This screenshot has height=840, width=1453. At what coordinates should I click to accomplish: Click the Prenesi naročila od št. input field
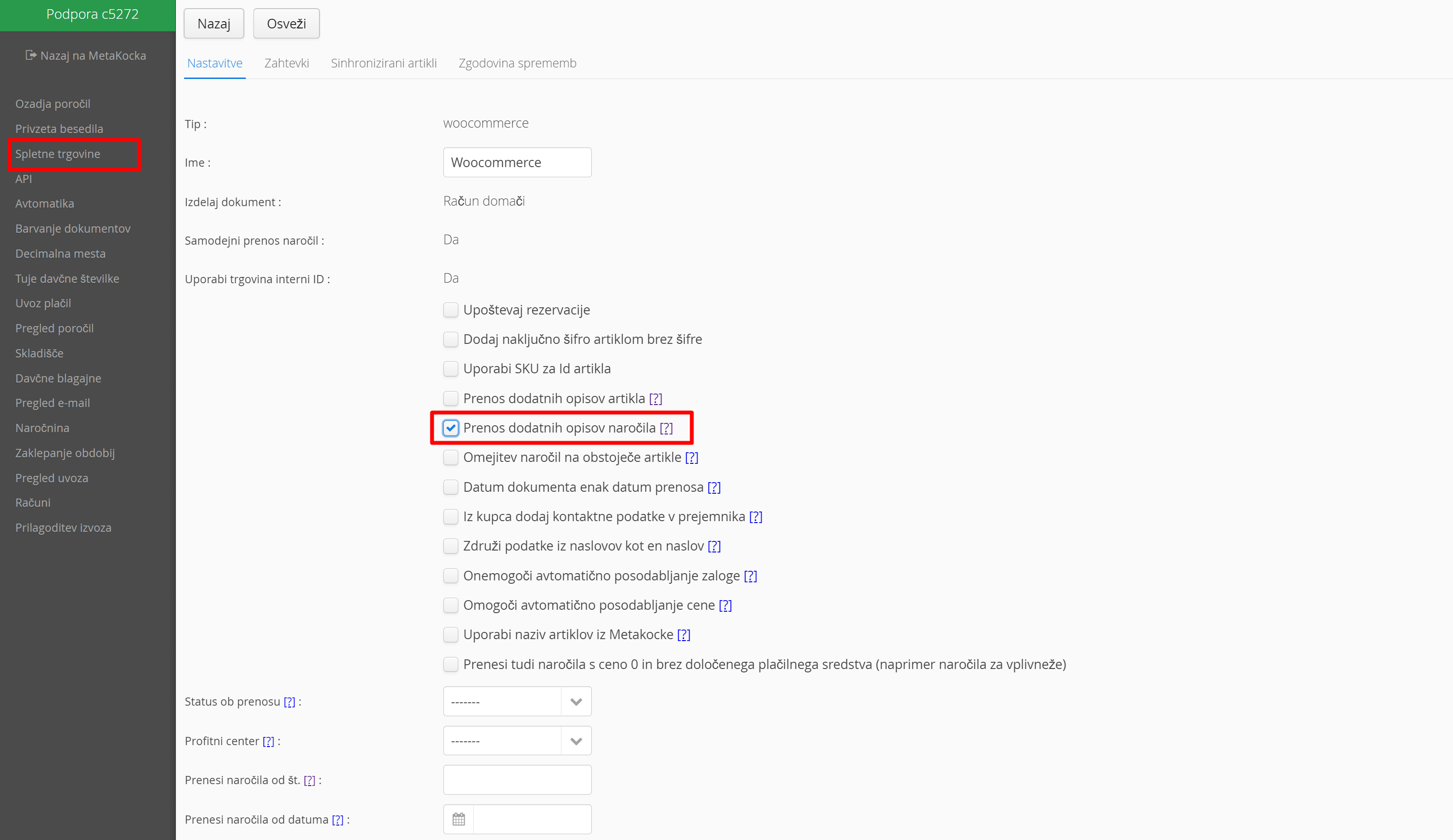pos(517,779)
